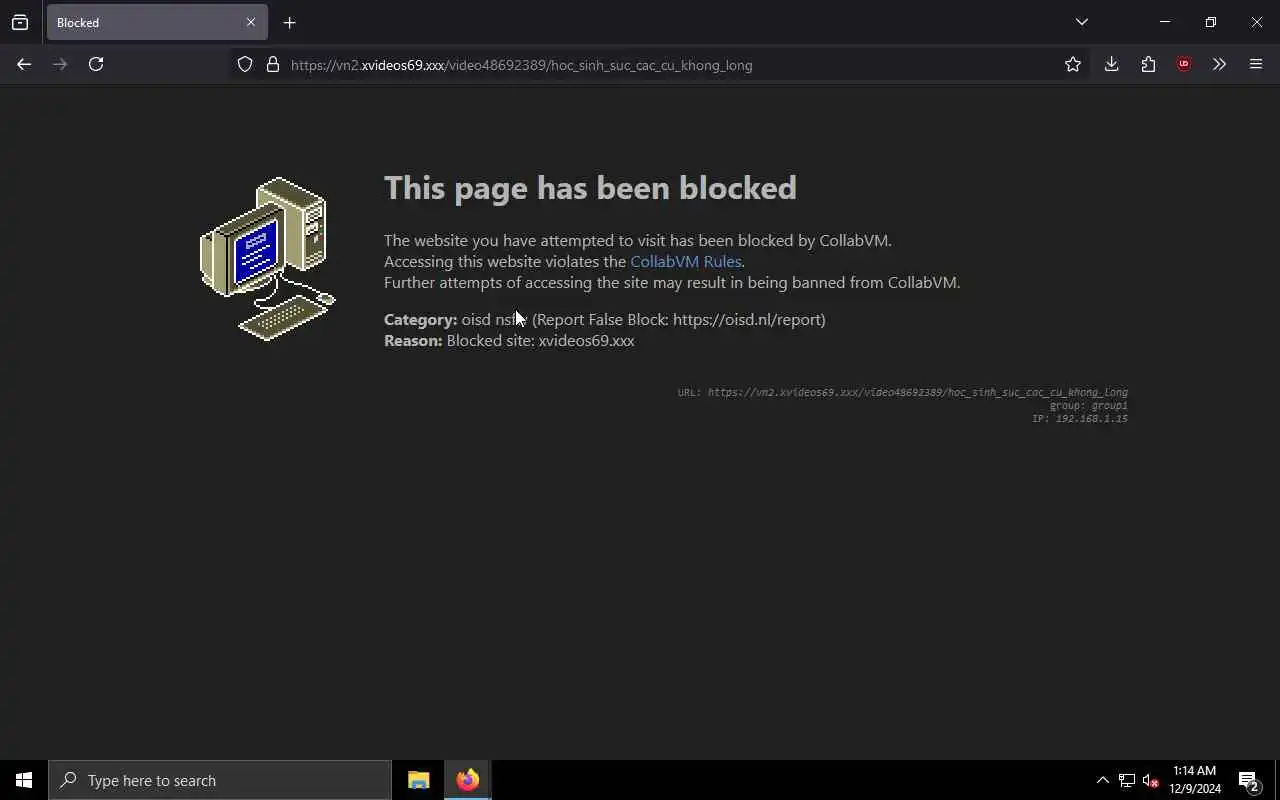Click the padlock site info icon
Screen dimensions: 1280x800
tap(272, 65)
